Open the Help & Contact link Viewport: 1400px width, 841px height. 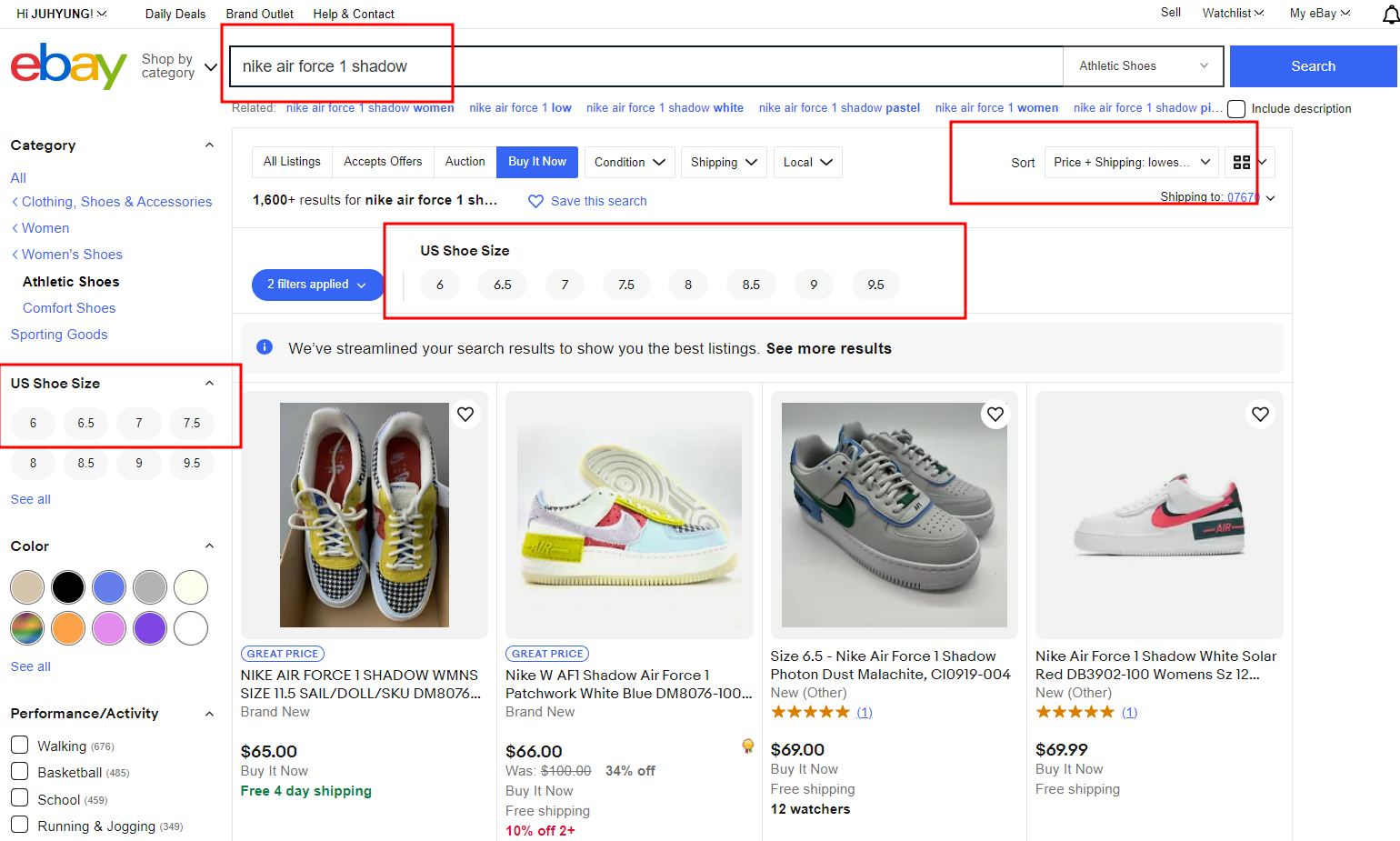(354, 14)
